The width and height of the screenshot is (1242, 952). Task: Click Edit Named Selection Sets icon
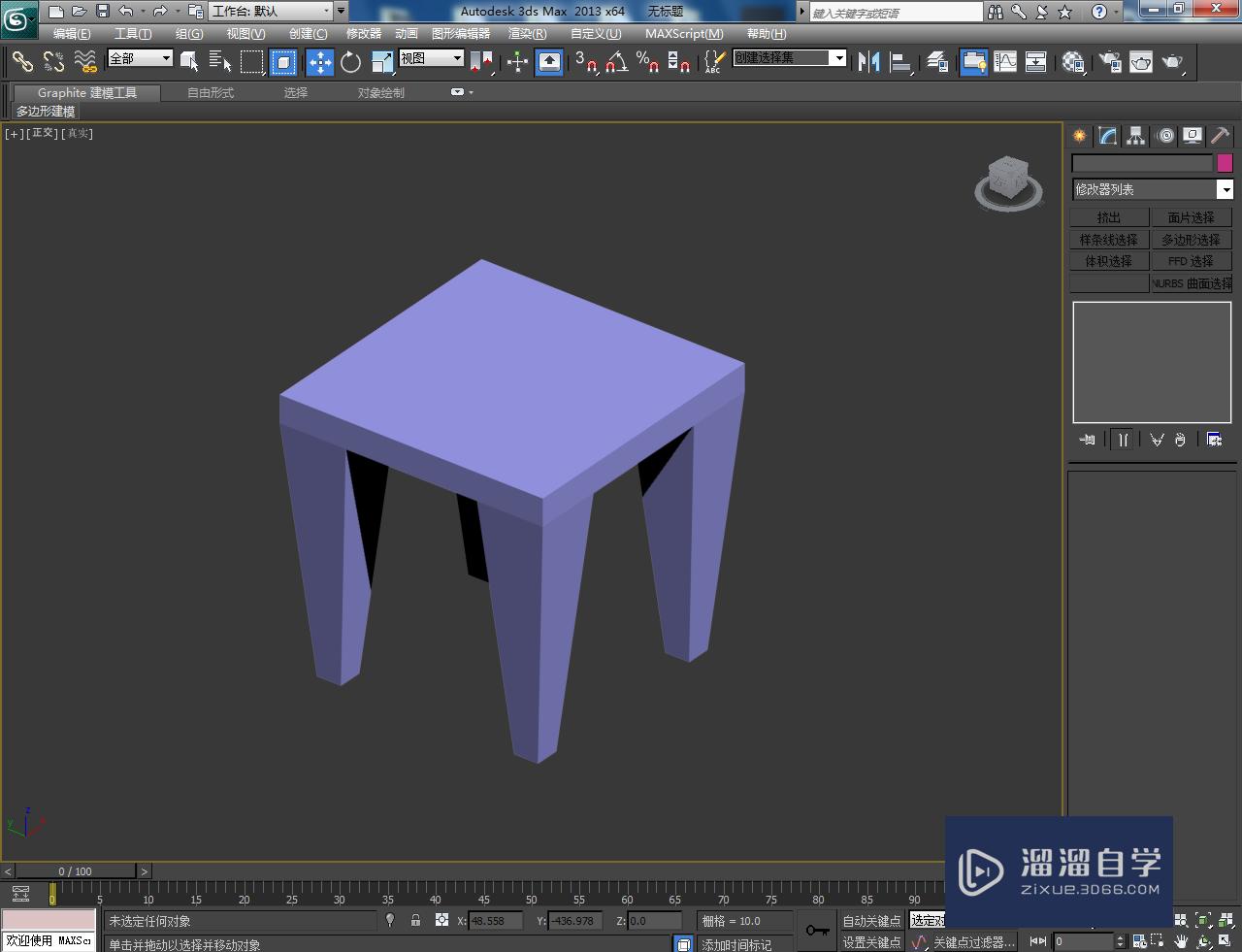click(x=713, y=62)
